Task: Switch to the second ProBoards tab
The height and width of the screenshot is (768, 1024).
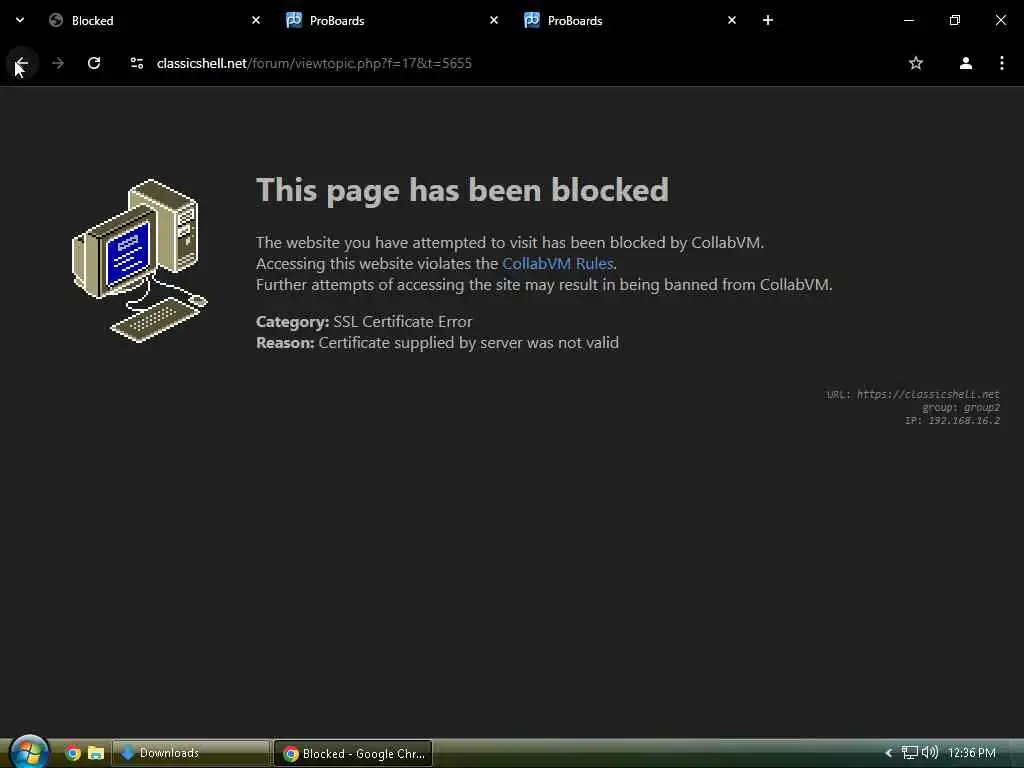Action: (630, 20)
